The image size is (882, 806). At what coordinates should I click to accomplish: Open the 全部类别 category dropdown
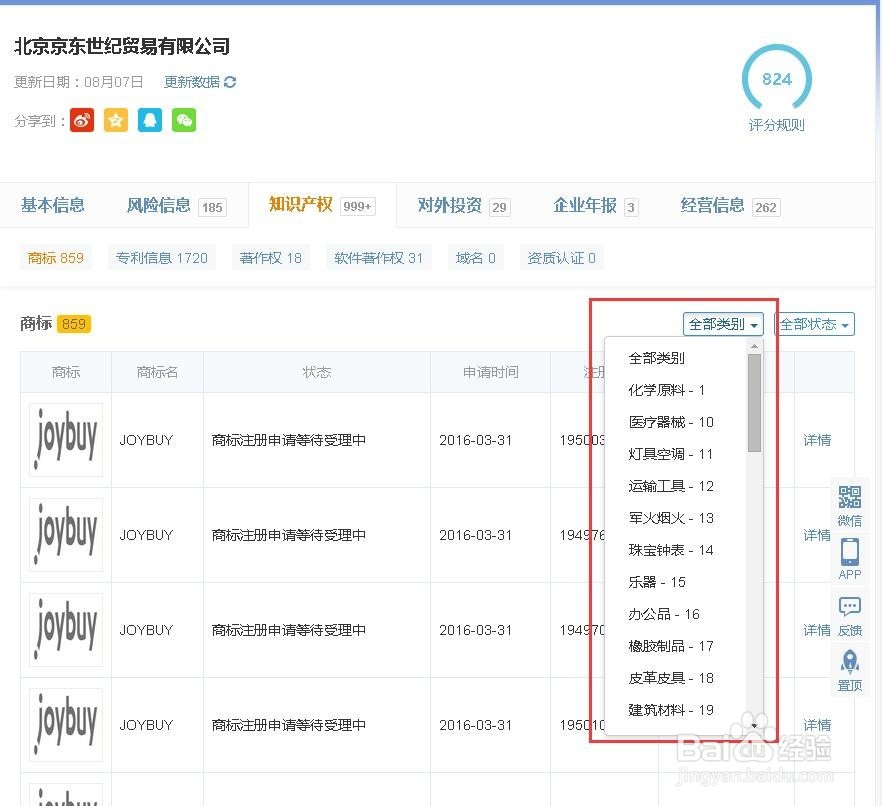[723, 325]
